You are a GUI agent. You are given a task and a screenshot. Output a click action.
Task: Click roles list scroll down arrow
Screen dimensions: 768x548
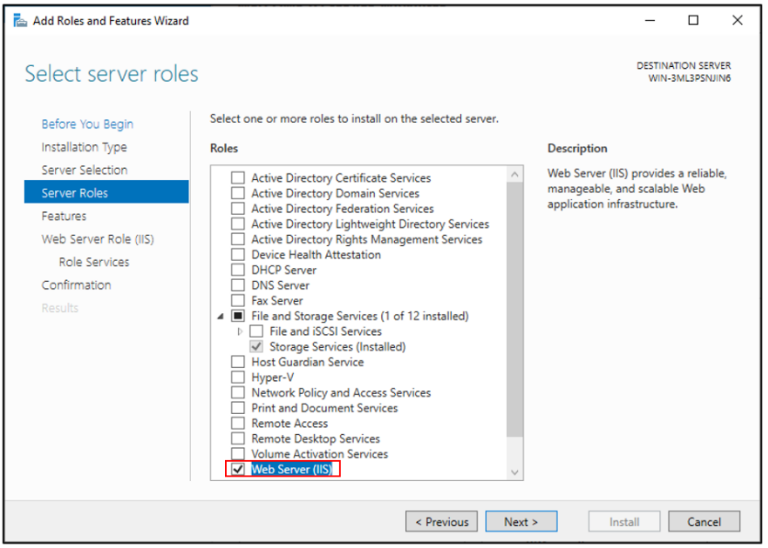coord(514,472)
